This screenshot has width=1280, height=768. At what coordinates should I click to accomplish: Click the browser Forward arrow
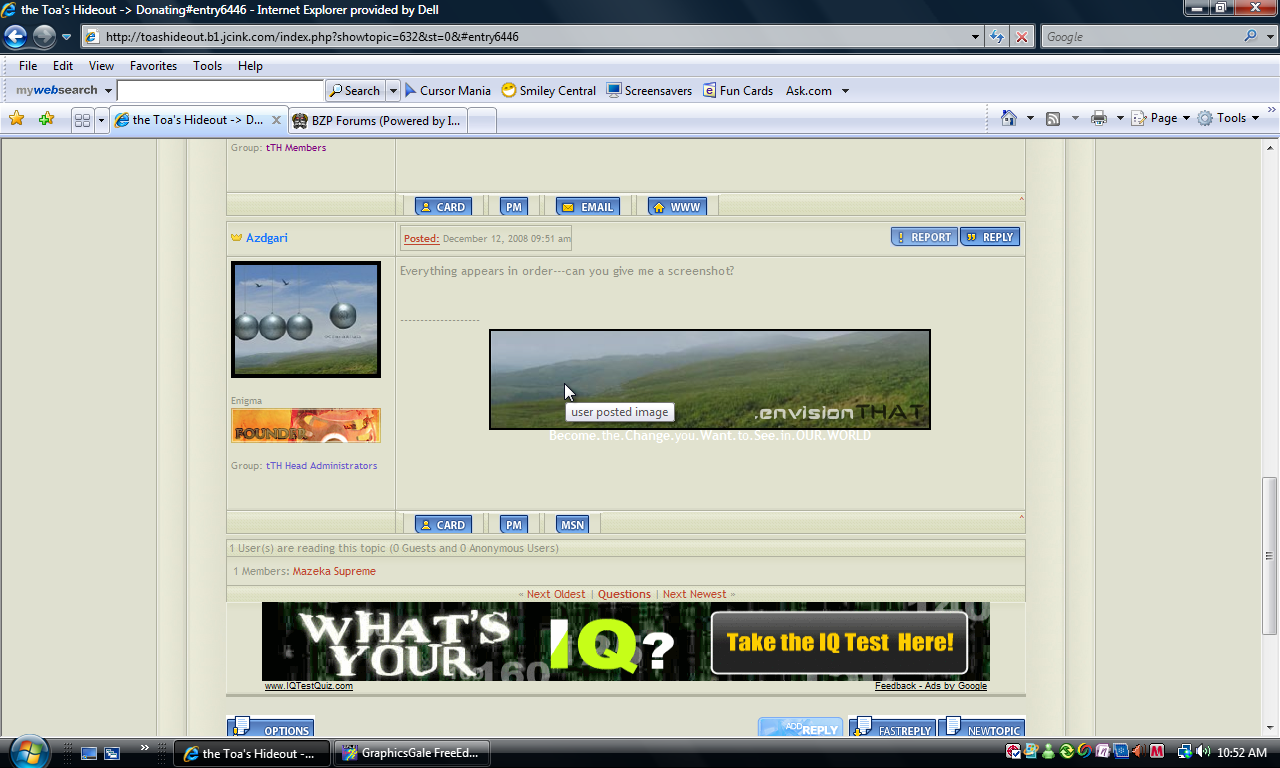pyautogui.click(x=44, y=37)
